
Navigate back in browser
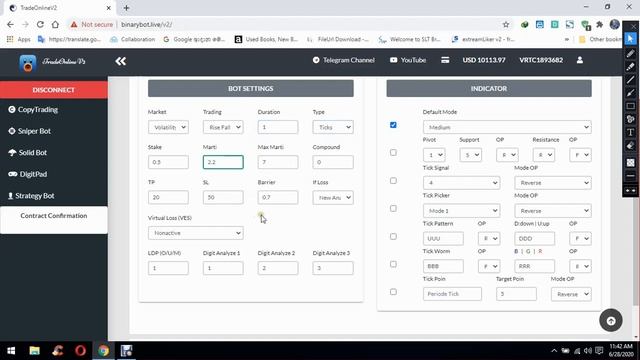(x=10, y=24)
